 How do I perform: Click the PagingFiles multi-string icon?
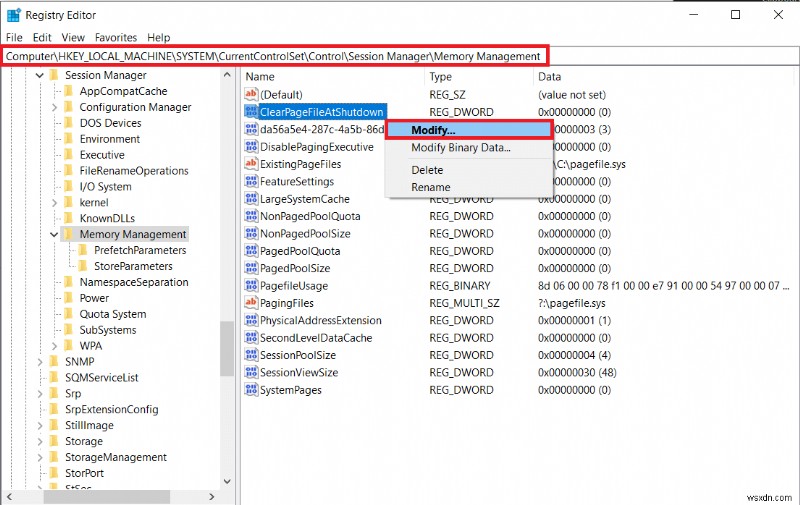[251, 303]
